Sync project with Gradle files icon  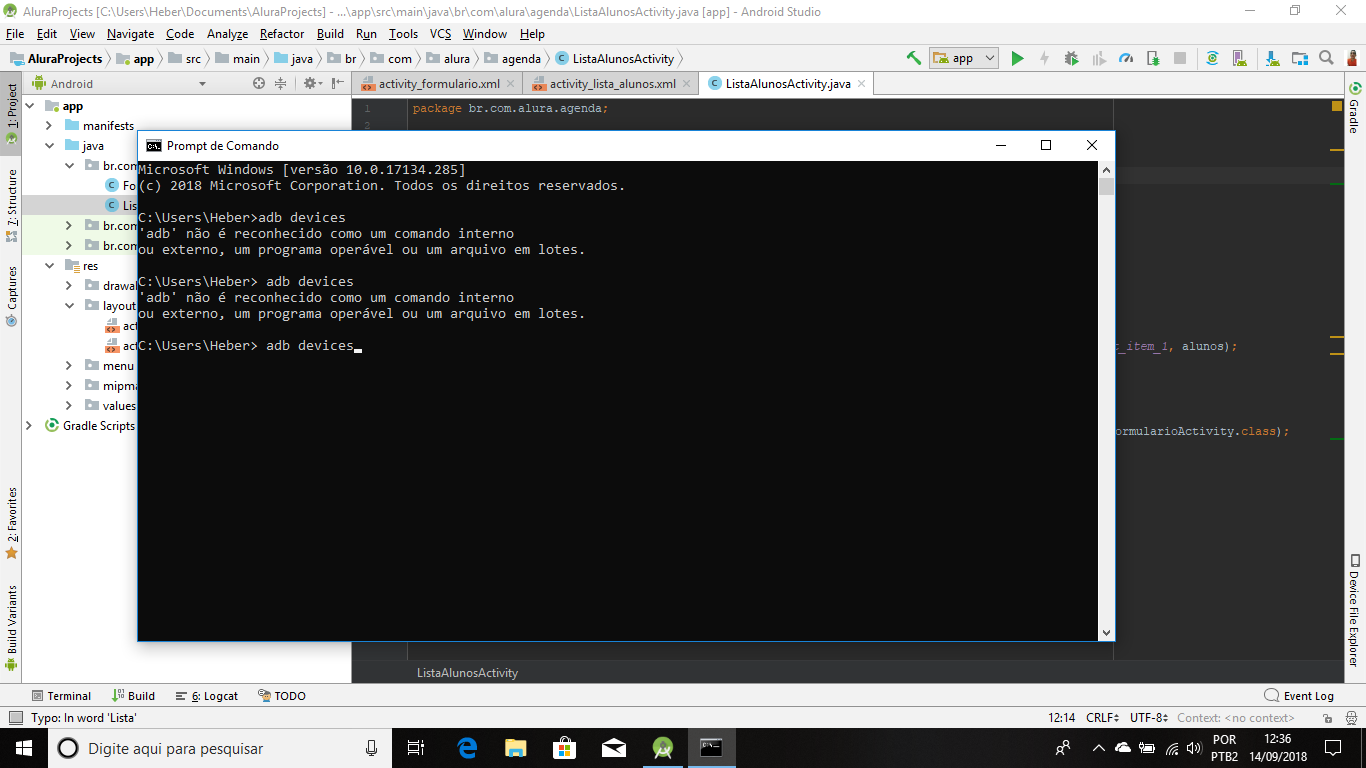click(1212, 58)
